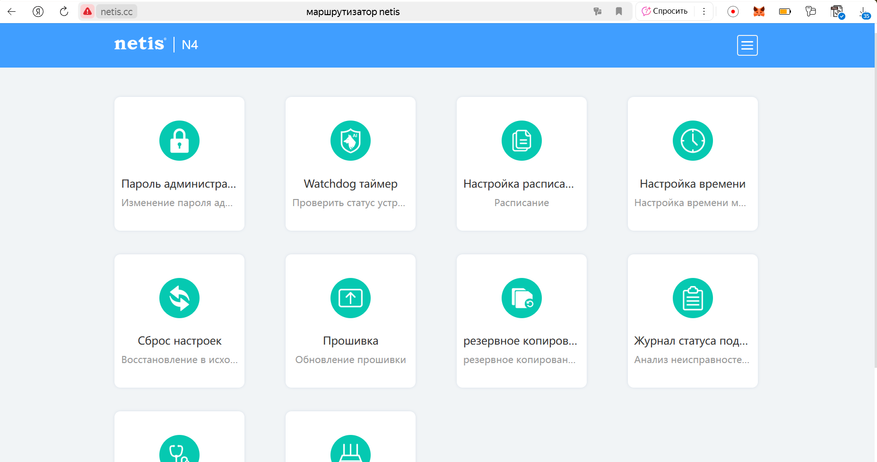
Task: Click the Расписание subtitle
Action: 521,203
